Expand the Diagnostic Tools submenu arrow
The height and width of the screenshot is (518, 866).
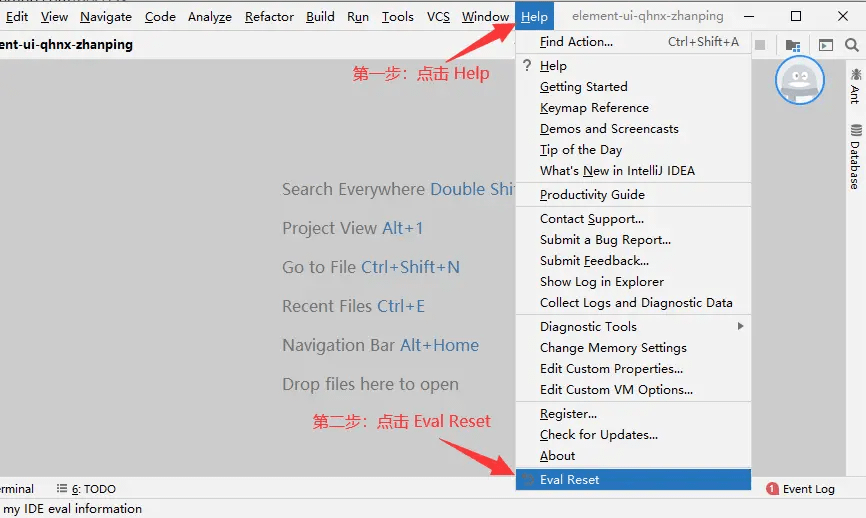[x=740, y=326]
